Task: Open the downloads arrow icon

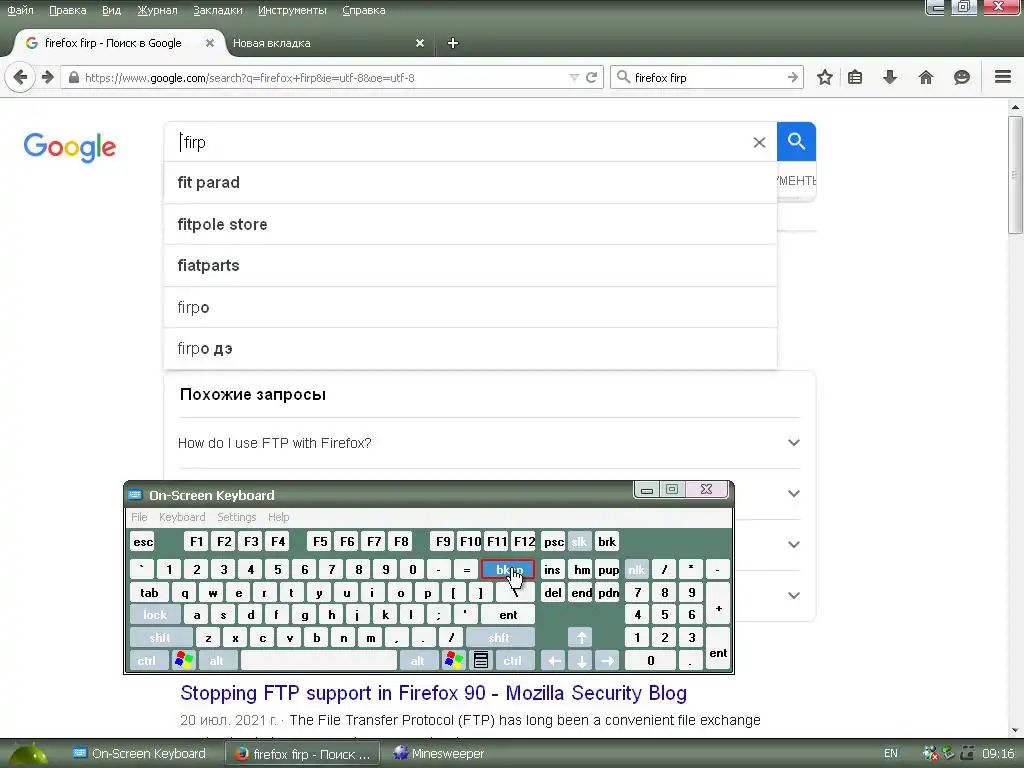Action: point(890,78)
